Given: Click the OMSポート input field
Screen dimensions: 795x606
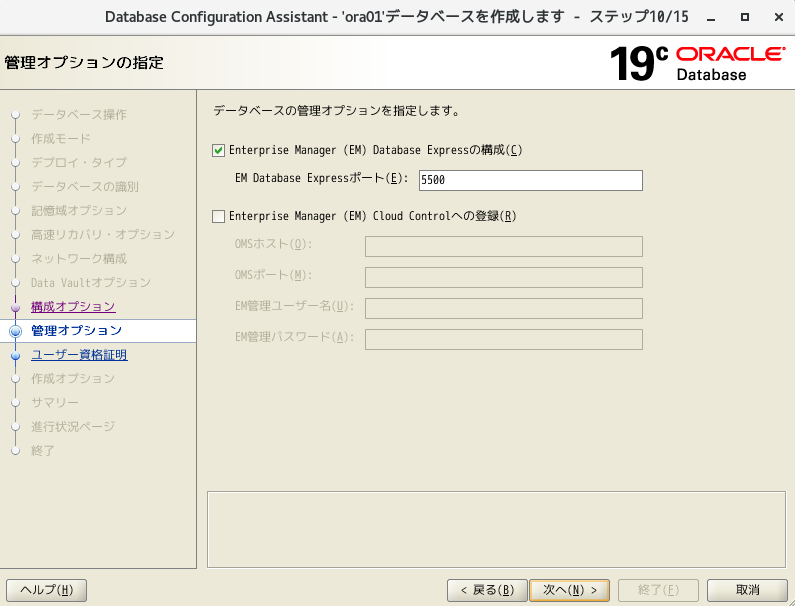Looking at the screenshot, I should (x=503, y=277).
